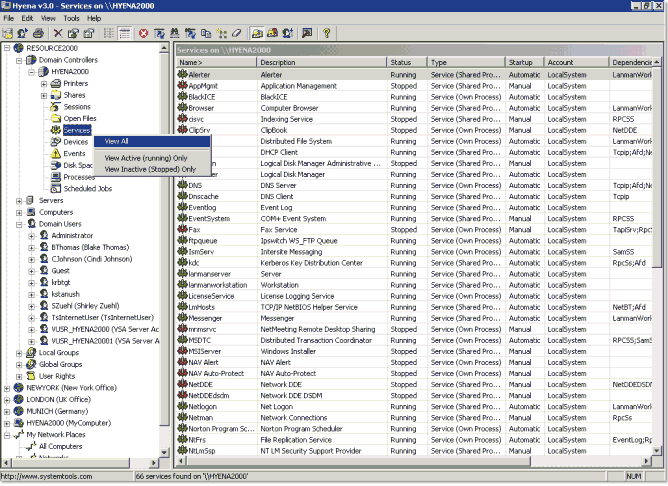Expand the NEWYORK (New York Office) node
This screenshot has height=486, width=668.
[6, 388]
